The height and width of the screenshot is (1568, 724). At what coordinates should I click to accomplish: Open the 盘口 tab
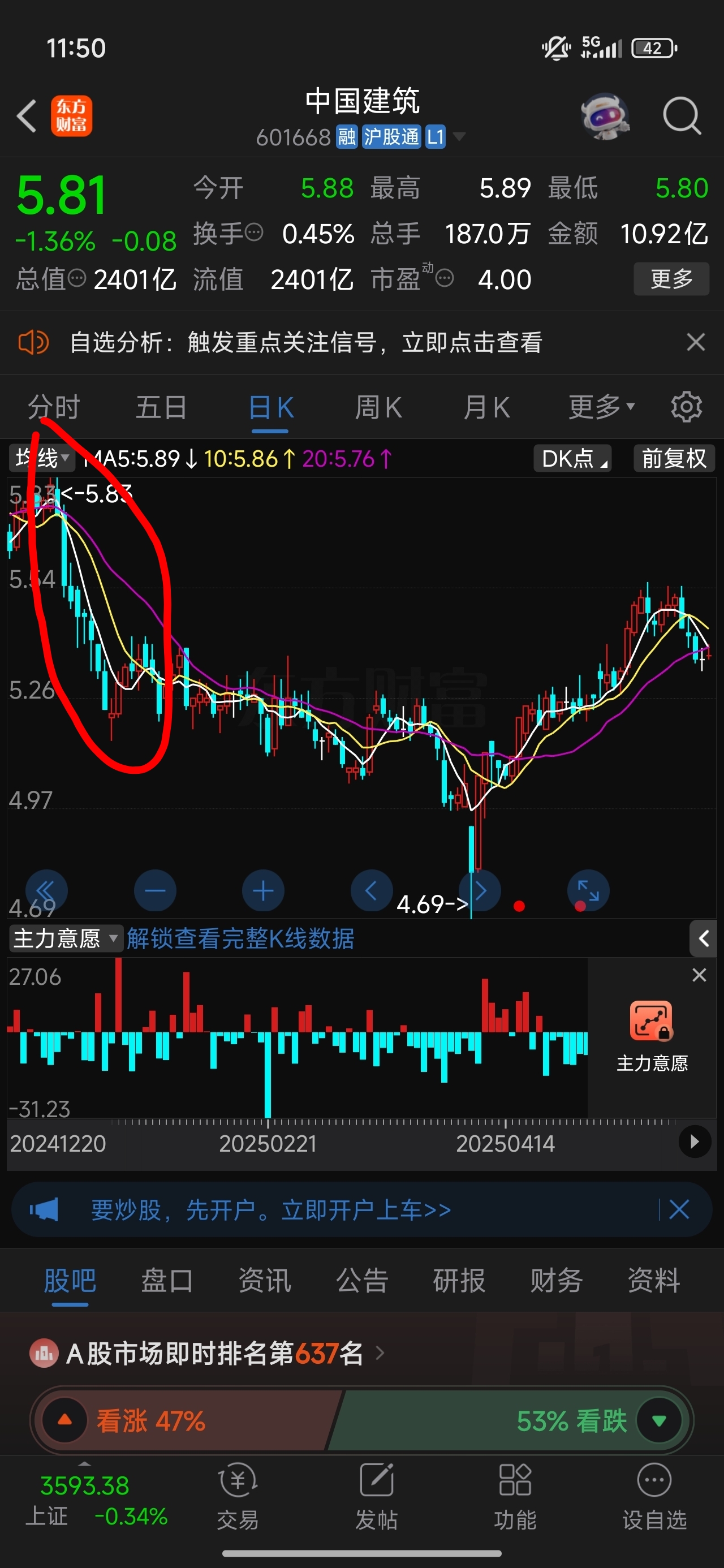click(167, 1280)
